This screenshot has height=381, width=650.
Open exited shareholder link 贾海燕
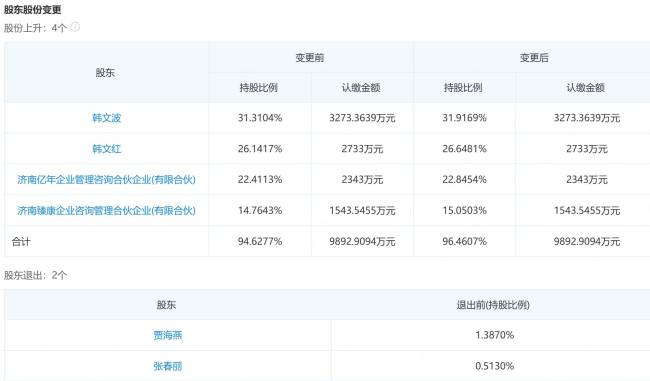[x=168, y=335]
